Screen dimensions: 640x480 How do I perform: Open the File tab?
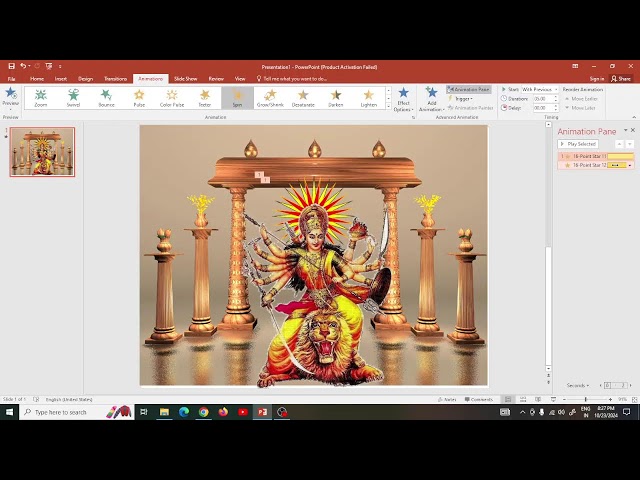click(11, 79)
